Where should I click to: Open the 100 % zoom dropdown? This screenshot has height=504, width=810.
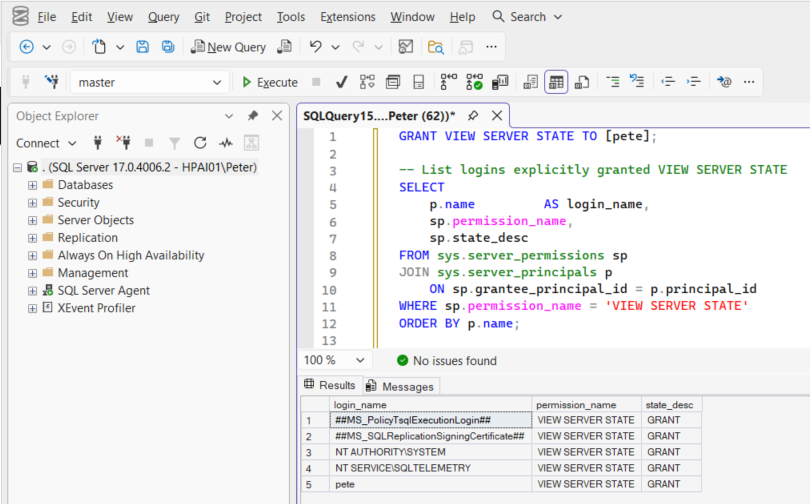[x=359, y=360]
